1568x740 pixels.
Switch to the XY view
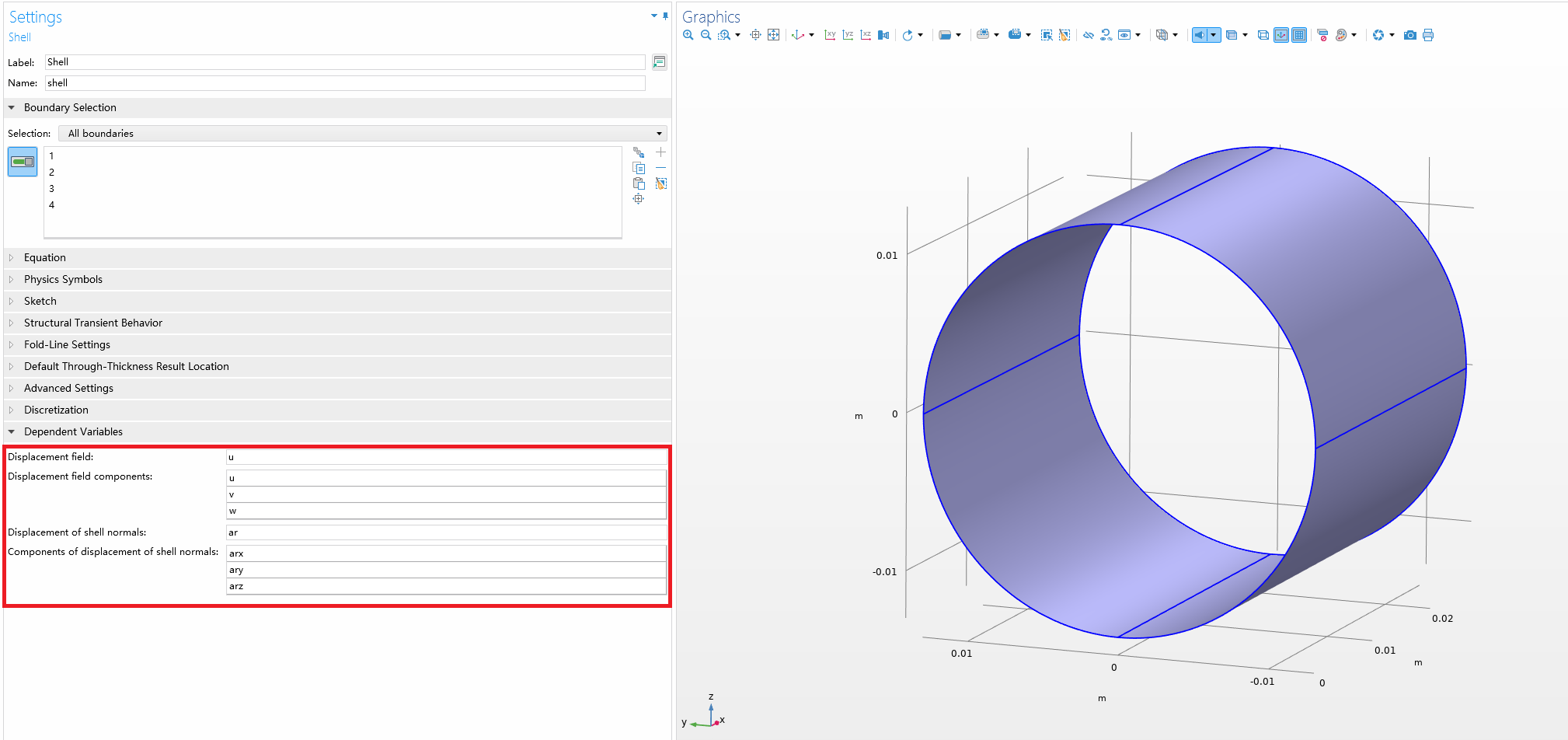[x=830, y=35]
